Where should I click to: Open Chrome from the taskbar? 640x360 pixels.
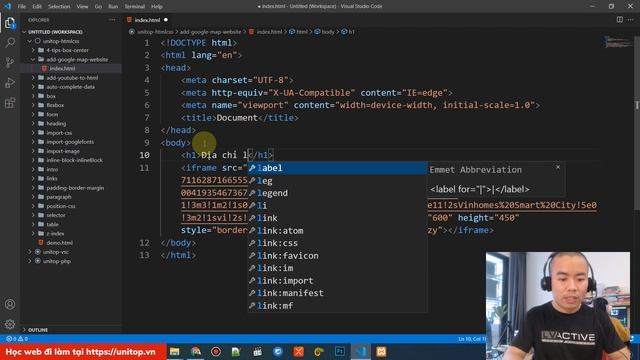tap(196, 351)
